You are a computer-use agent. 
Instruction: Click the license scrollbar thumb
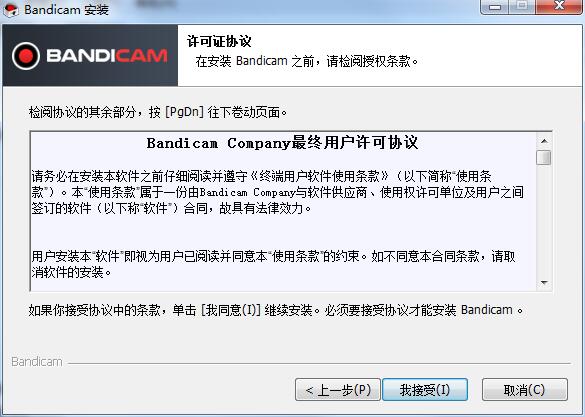click(x=544, y=157)
